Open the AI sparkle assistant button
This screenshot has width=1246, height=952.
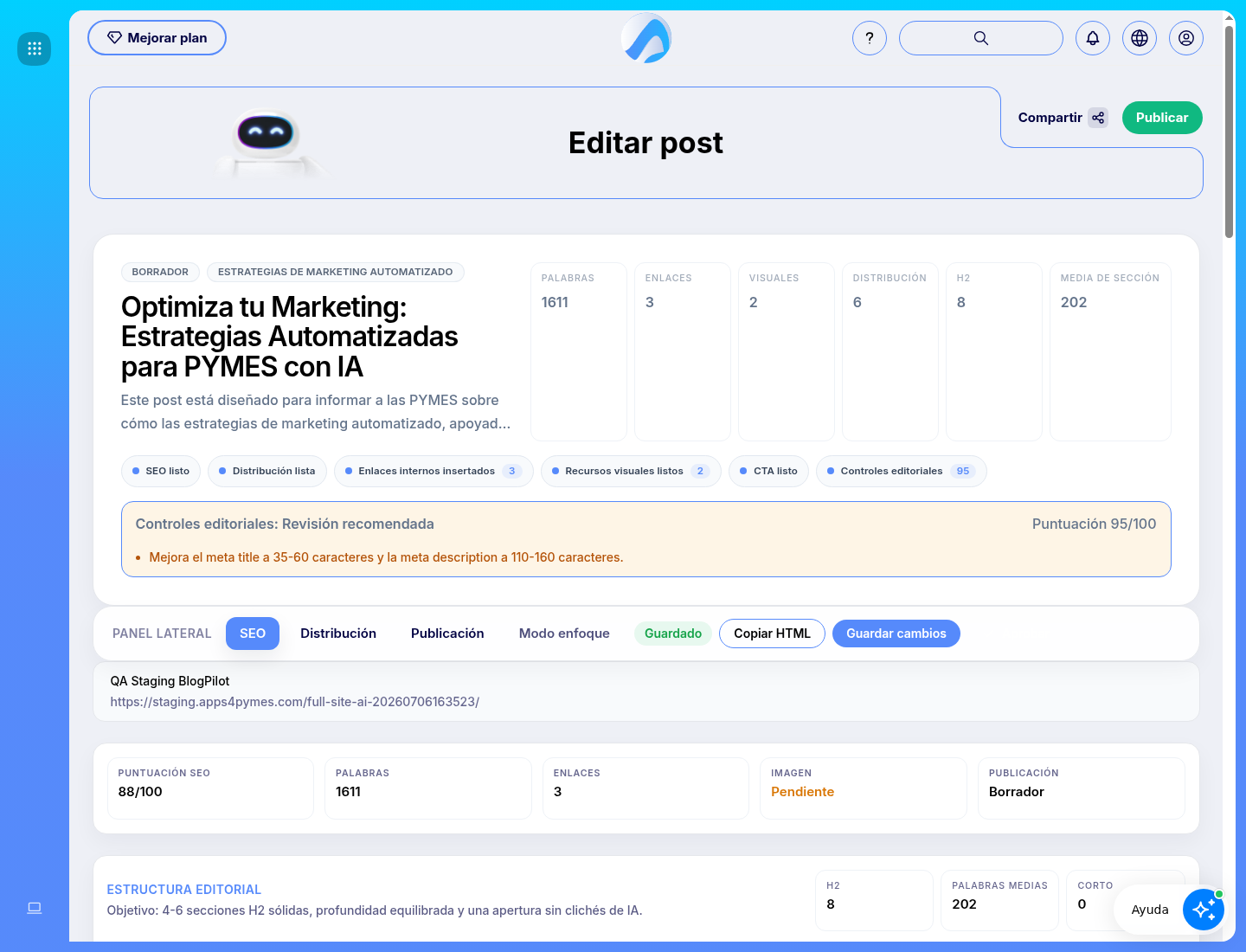click(x=1204, y=910)
